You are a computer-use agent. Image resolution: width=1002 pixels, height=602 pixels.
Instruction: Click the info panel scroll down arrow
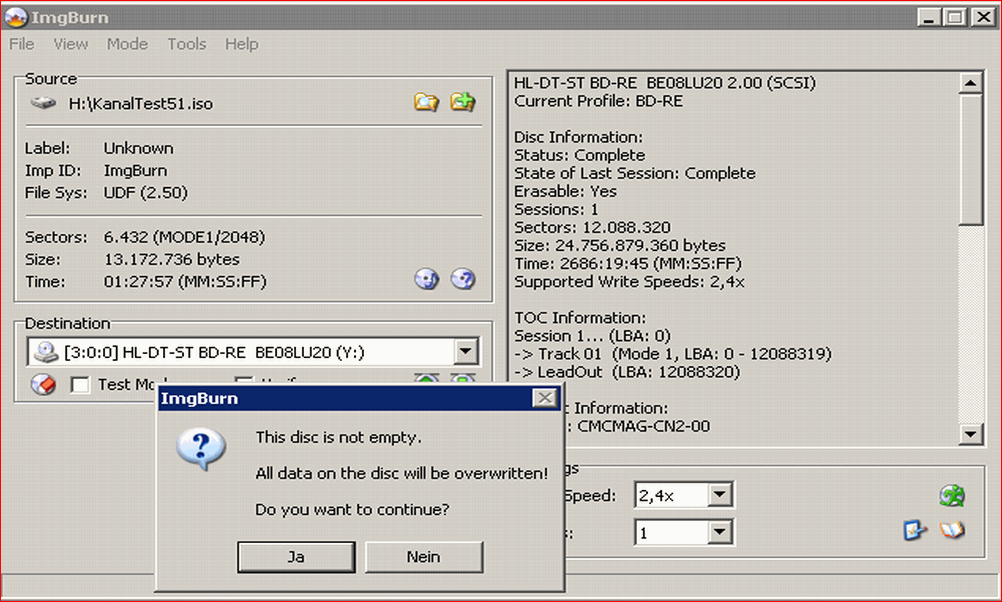pos(971,434)
